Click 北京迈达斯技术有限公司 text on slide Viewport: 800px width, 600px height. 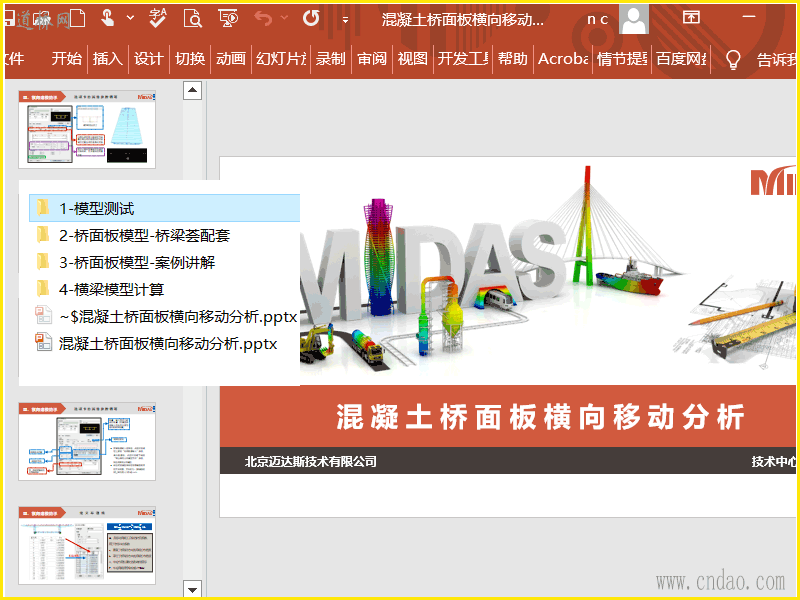coord(310,461)
